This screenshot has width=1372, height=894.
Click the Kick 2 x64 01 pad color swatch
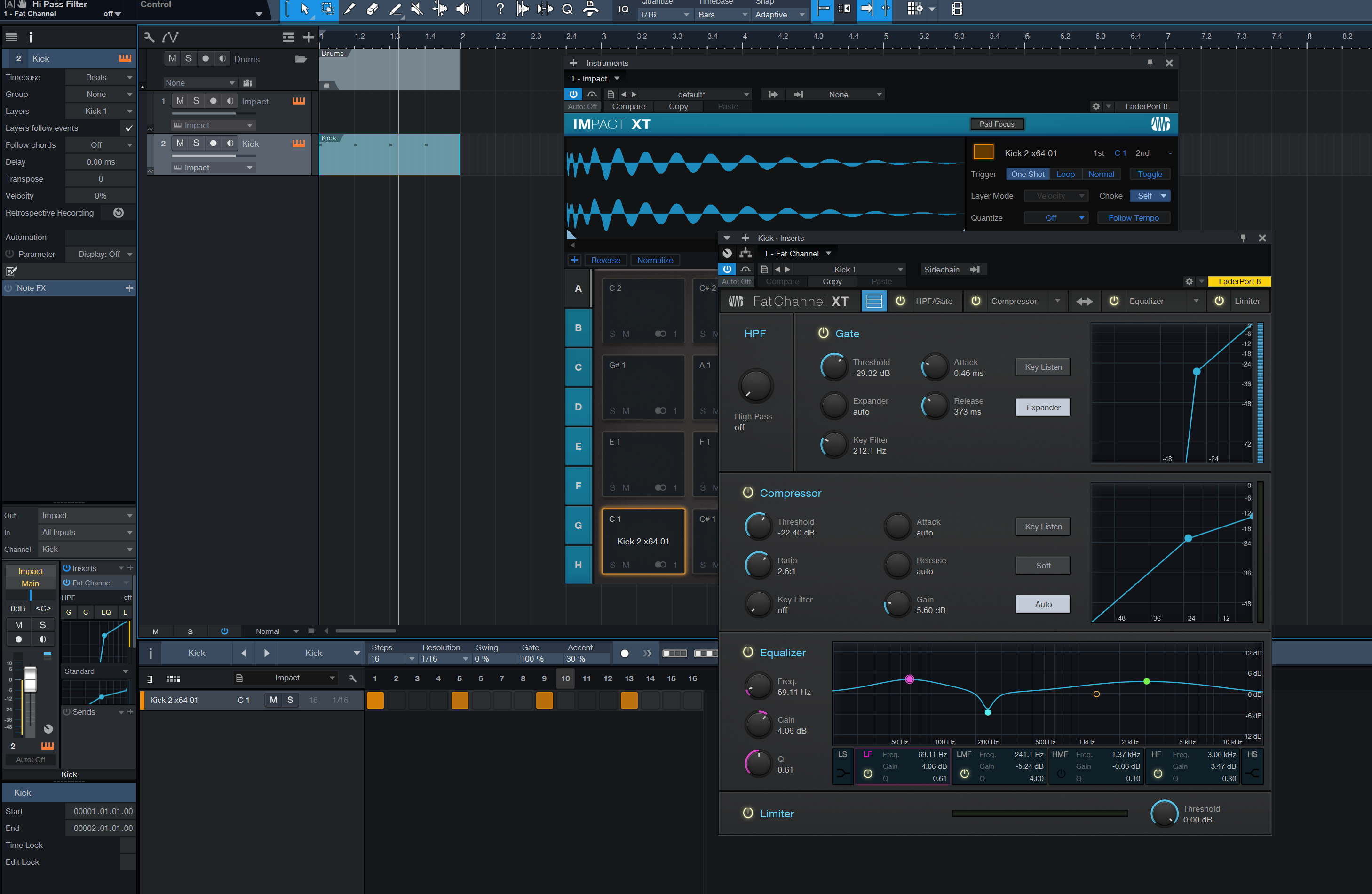983,152
